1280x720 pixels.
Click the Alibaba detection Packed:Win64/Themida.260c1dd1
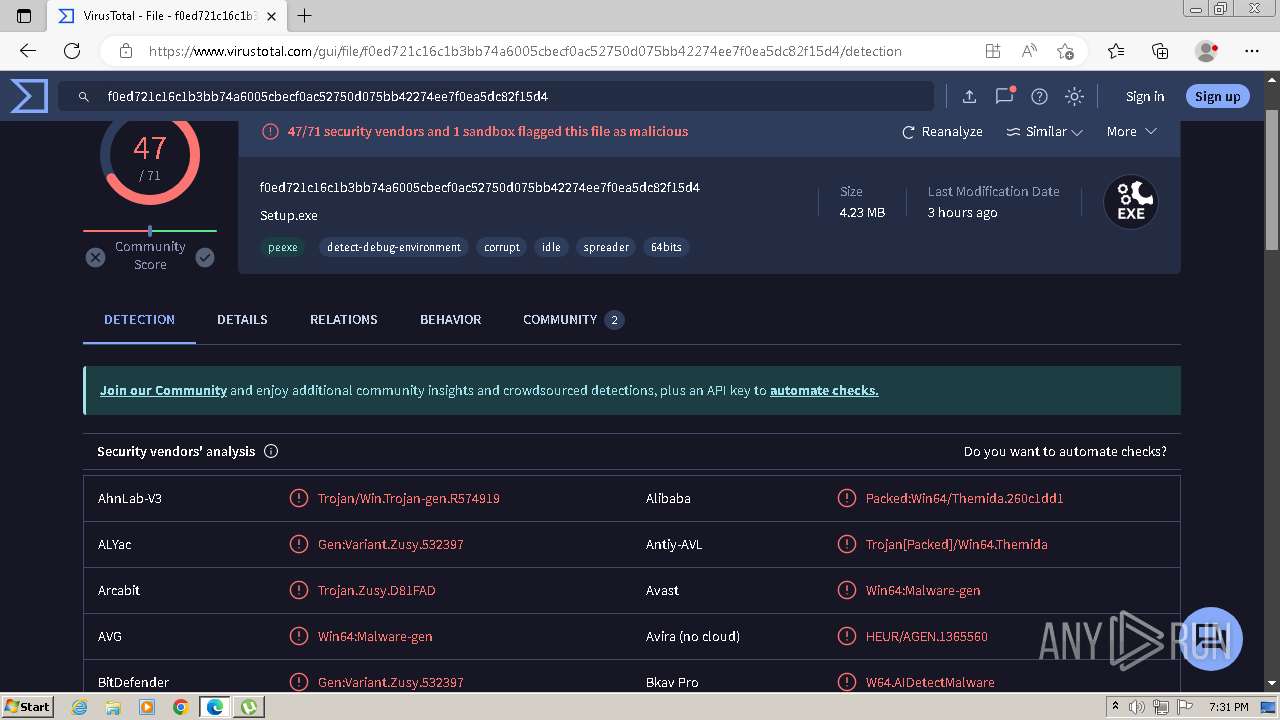[x=964, y=498]
